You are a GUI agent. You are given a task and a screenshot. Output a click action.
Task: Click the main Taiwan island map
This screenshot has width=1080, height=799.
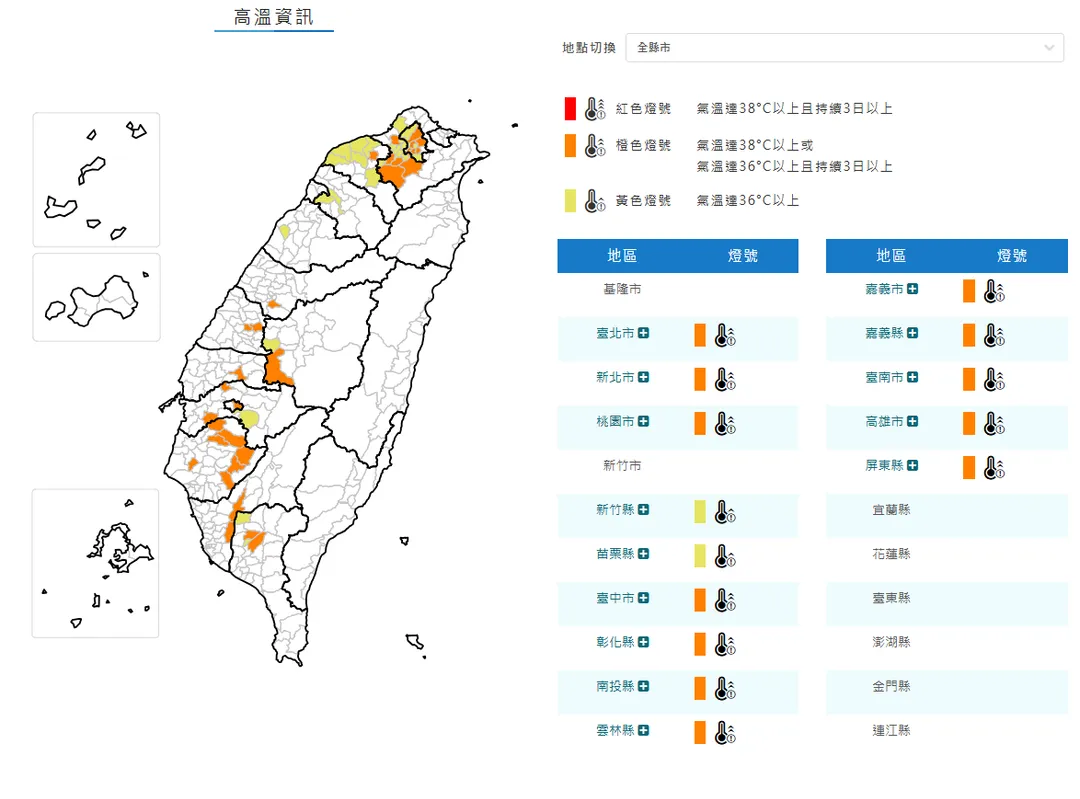324,386
